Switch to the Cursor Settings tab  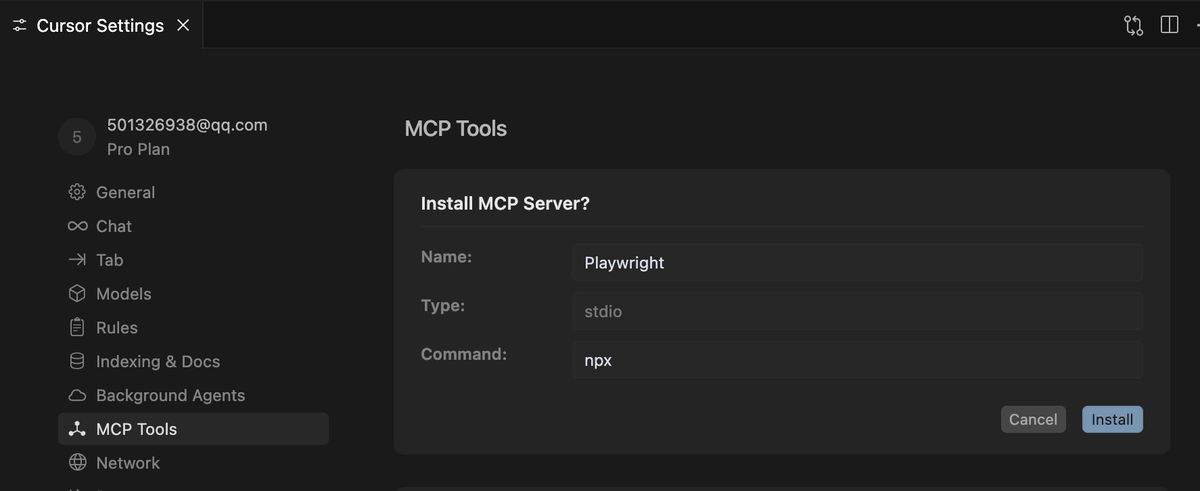(100, 26)
